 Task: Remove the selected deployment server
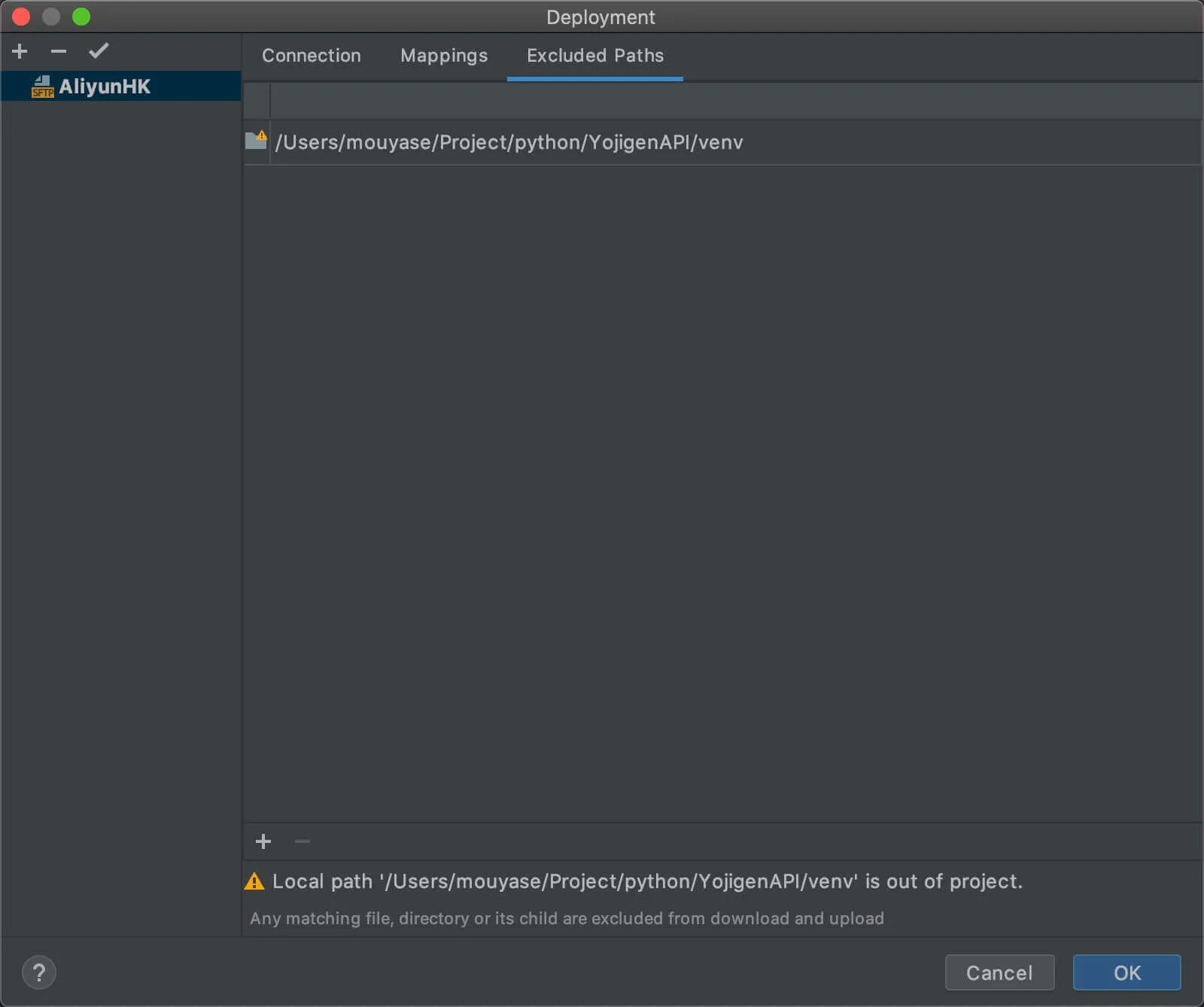point(59,51)
